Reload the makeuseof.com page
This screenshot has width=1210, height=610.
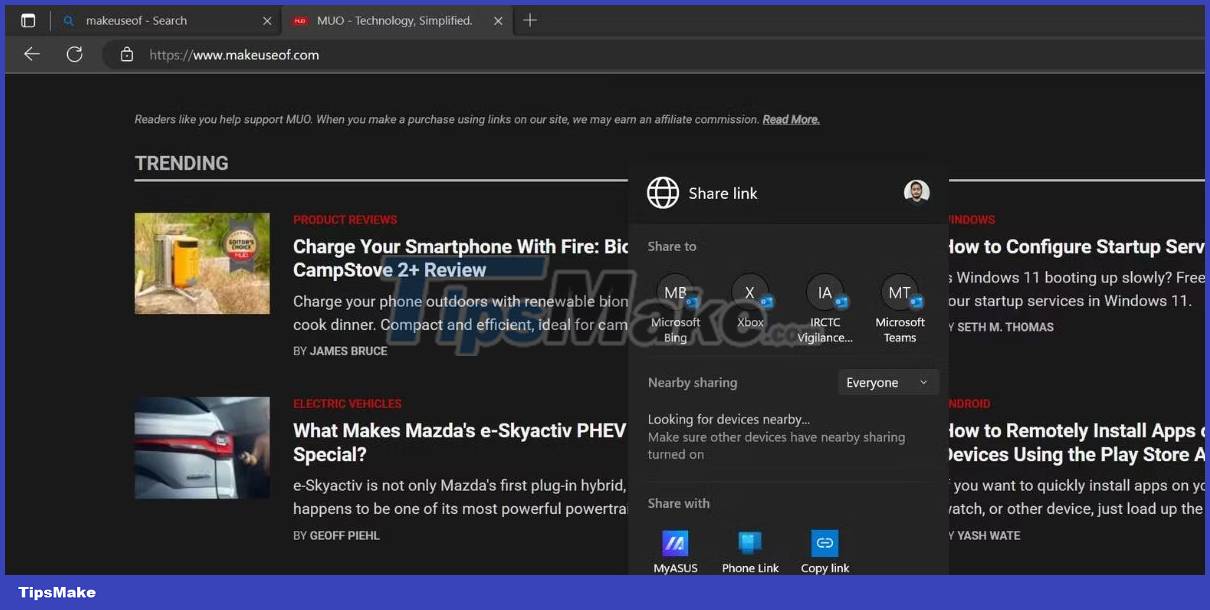pyautogui.click(x=75, y=55)
